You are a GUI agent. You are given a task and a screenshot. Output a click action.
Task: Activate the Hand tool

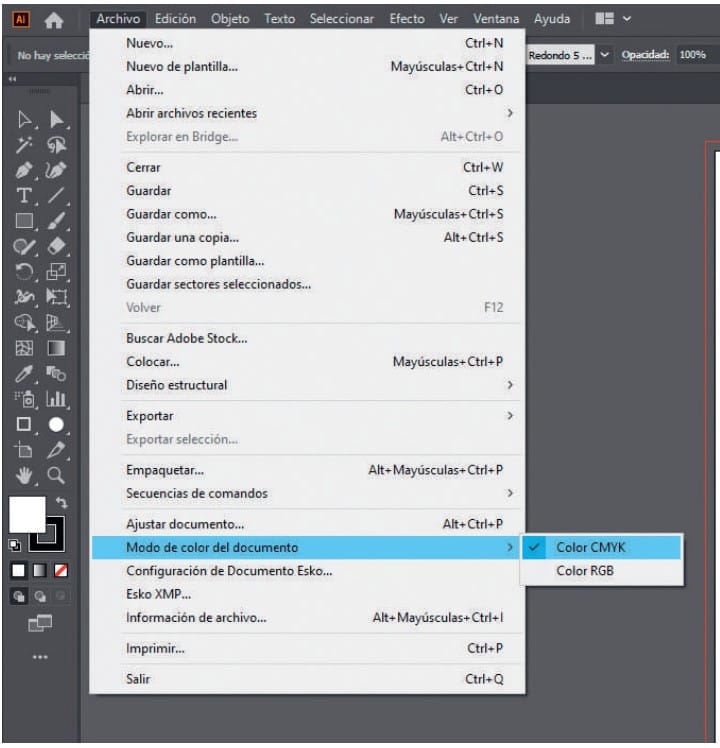25,475
